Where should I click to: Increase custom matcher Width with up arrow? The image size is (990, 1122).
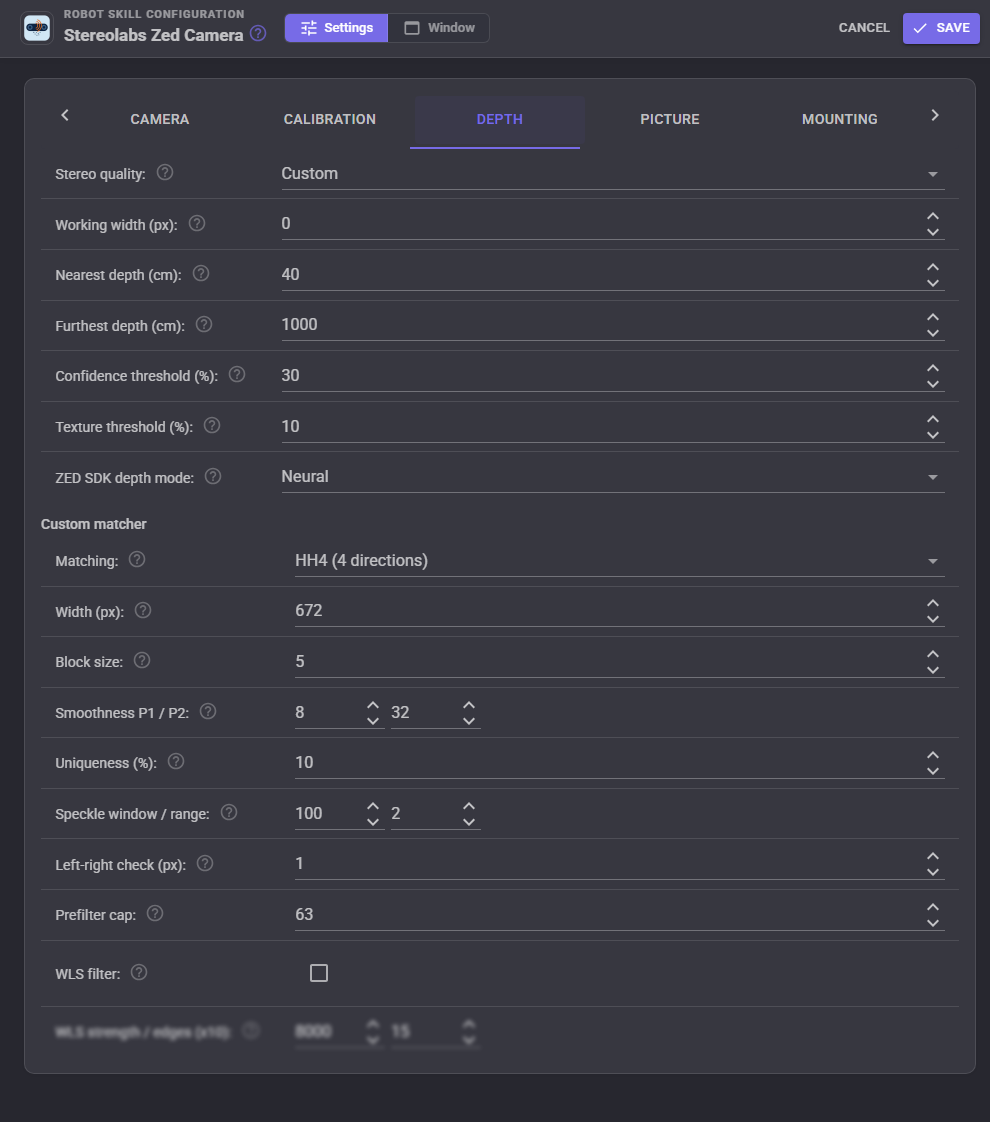pos(933,603)
